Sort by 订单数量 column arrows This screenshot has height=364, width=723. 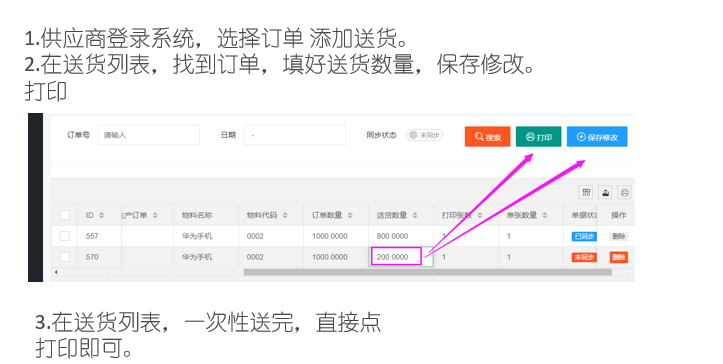pyautogui.click(x=350, y=215)
